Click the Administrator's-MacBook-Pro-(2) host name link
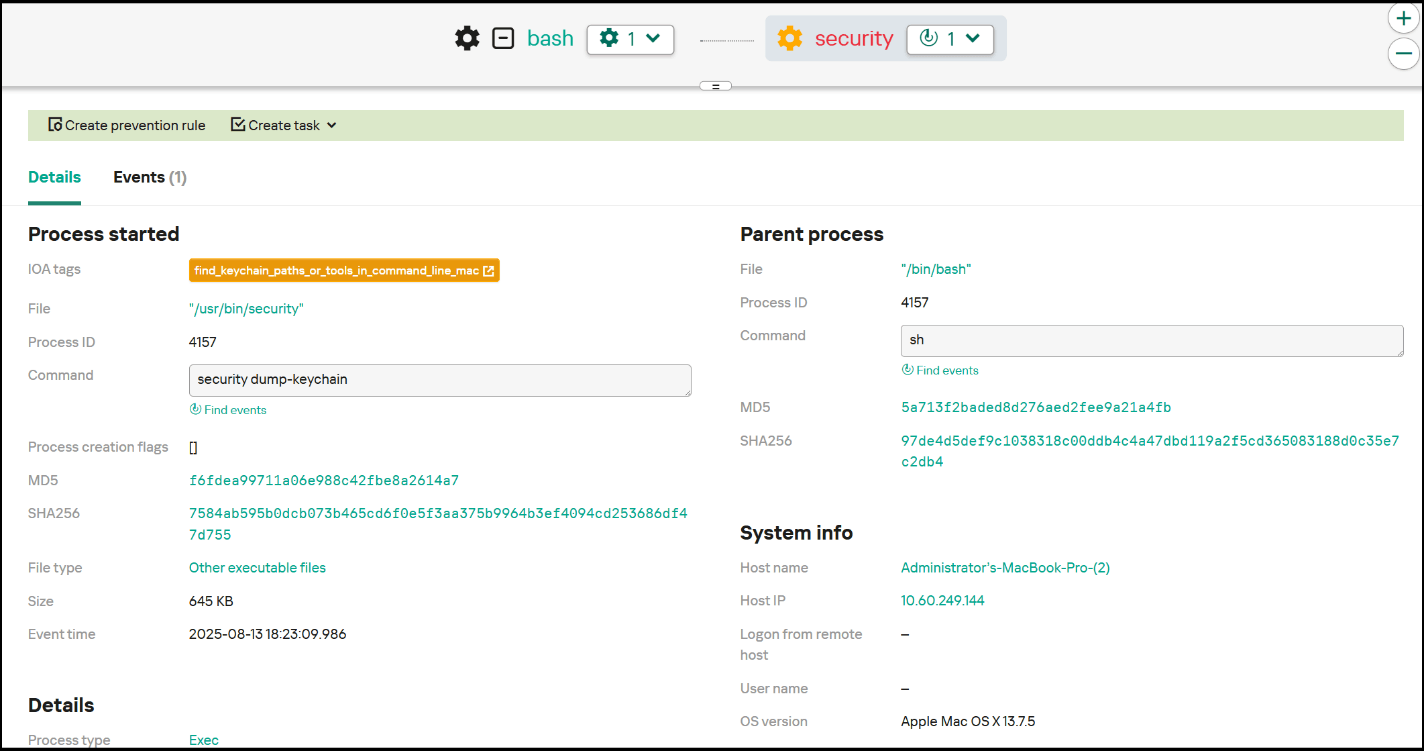 (1004, 567)
